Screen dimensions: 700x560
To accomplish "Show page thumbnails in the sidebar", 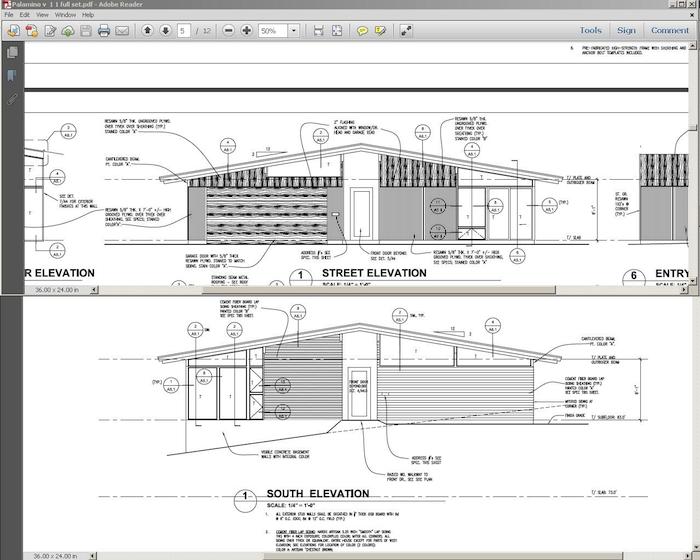I will click(x=12, y=53).
